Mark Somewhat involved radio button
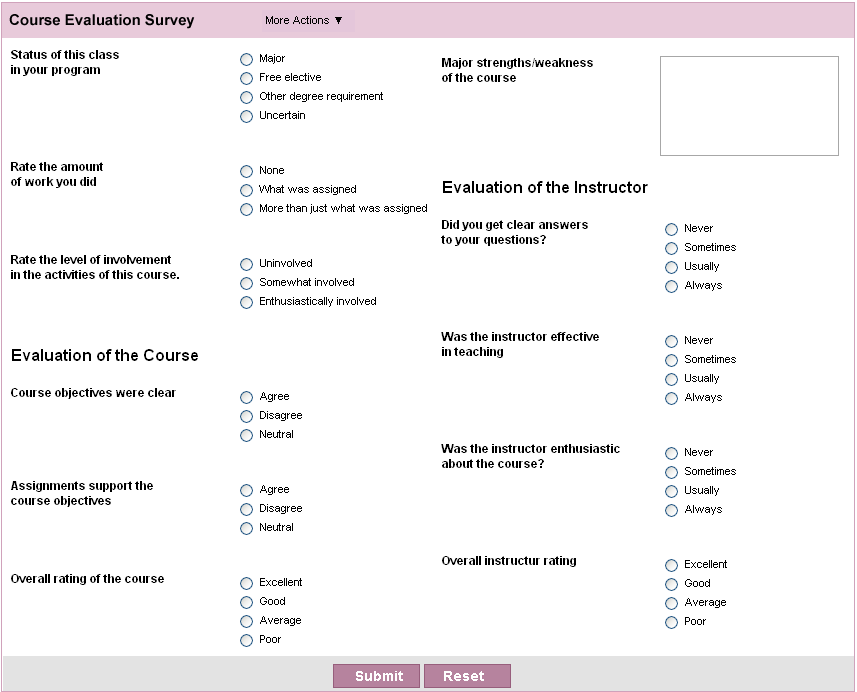 (x=247, y=284)
